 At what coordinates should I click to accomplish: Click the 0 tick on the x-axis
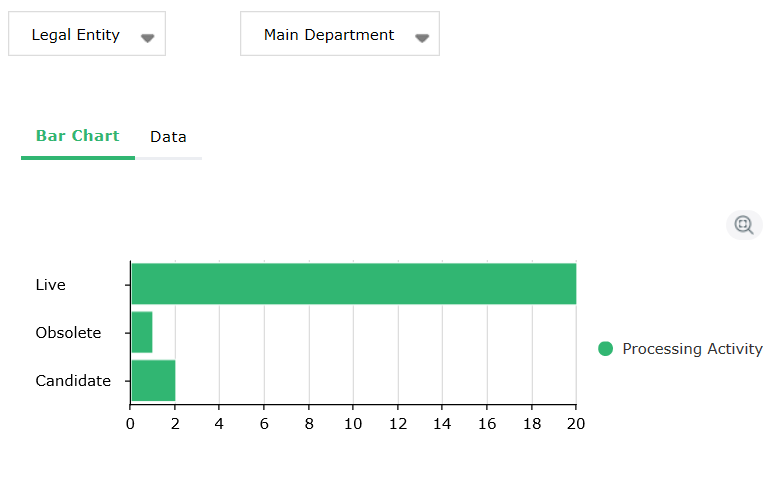[x=130, y=423]
